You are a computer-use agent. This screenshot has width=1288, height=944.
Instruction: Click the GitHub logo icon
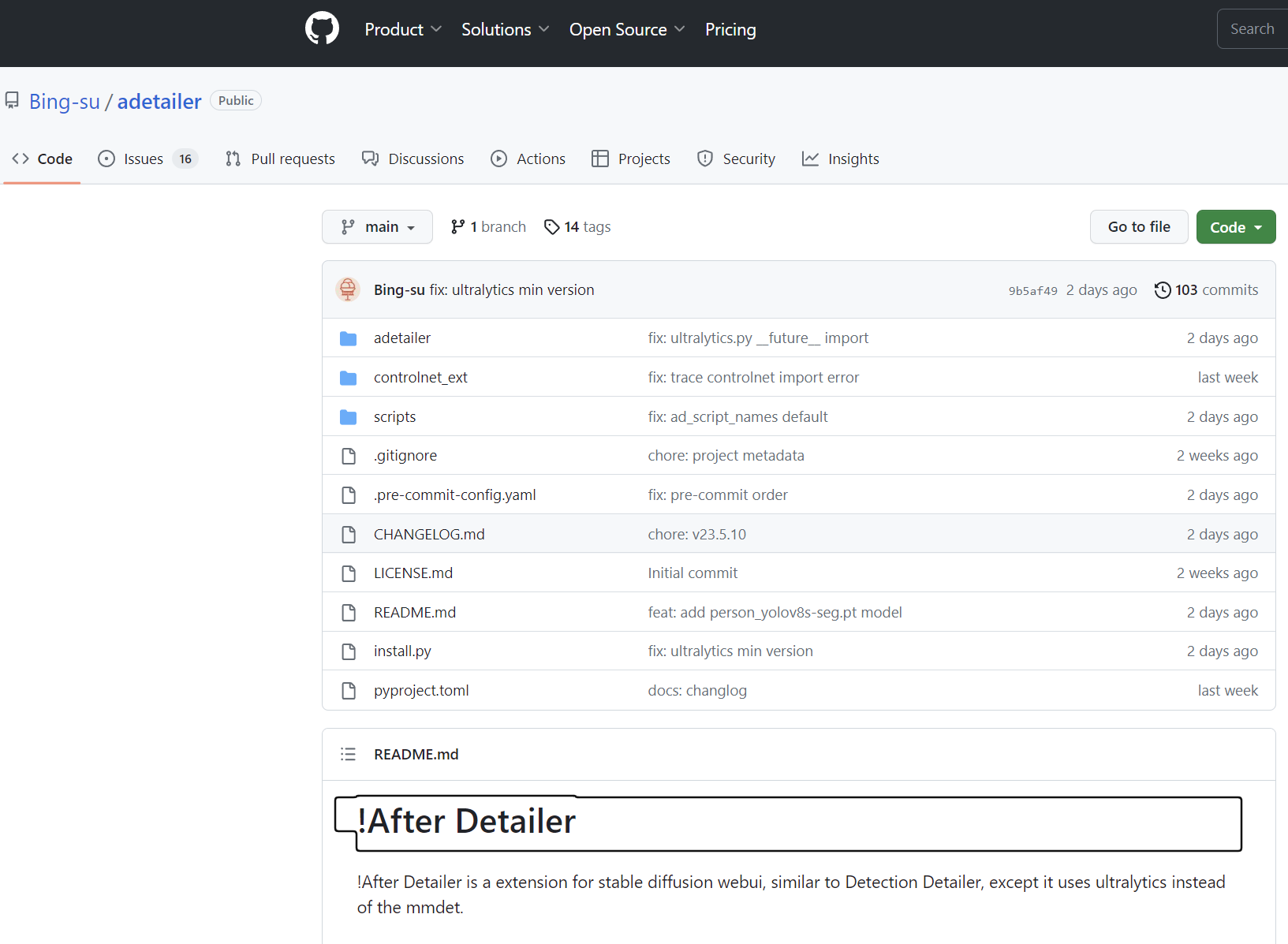tap(322, 28)
